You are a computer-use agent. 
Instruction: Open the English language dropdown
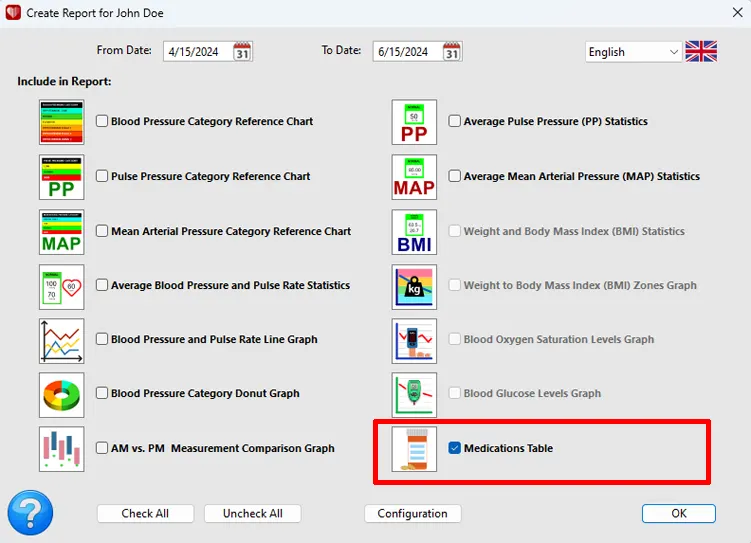pos(633,52)
